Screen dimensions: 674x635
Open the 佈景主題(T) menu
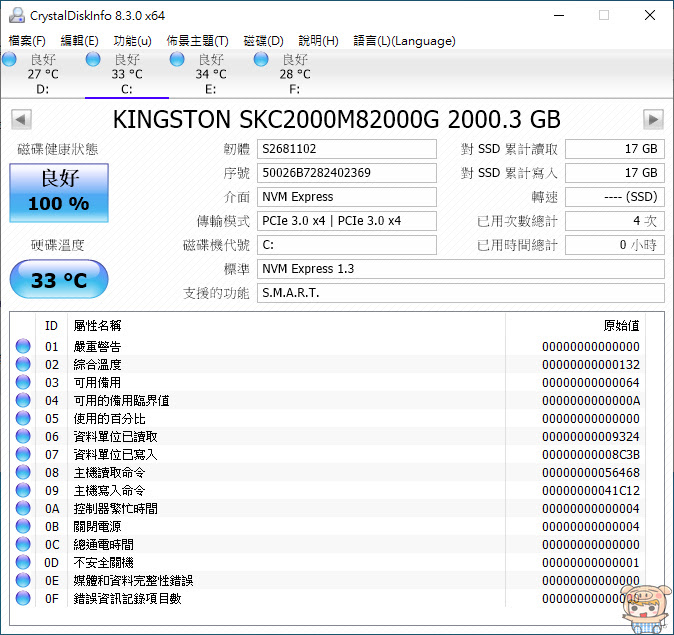click(197, 41)
